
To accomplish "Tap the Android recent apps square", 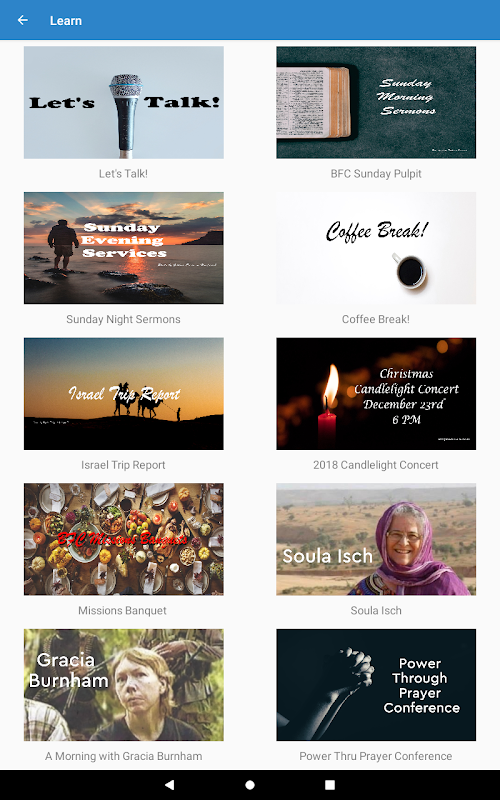I will click(330, 785).
